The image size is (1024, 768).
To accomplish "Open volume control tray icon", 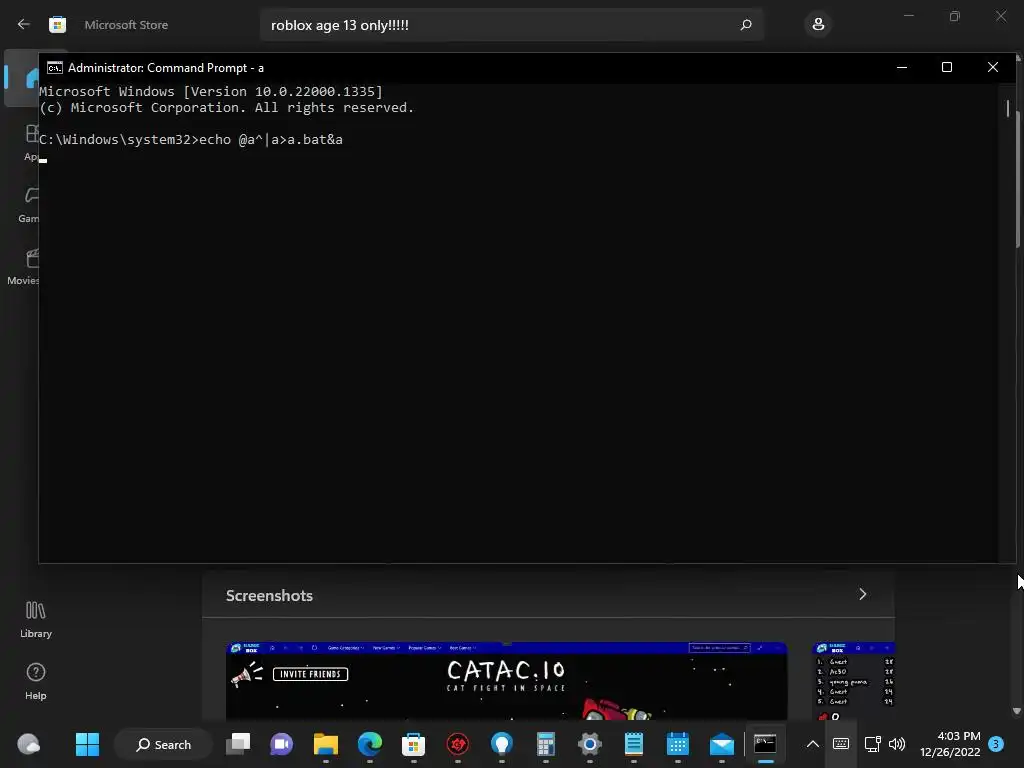I will click(897, 744).
